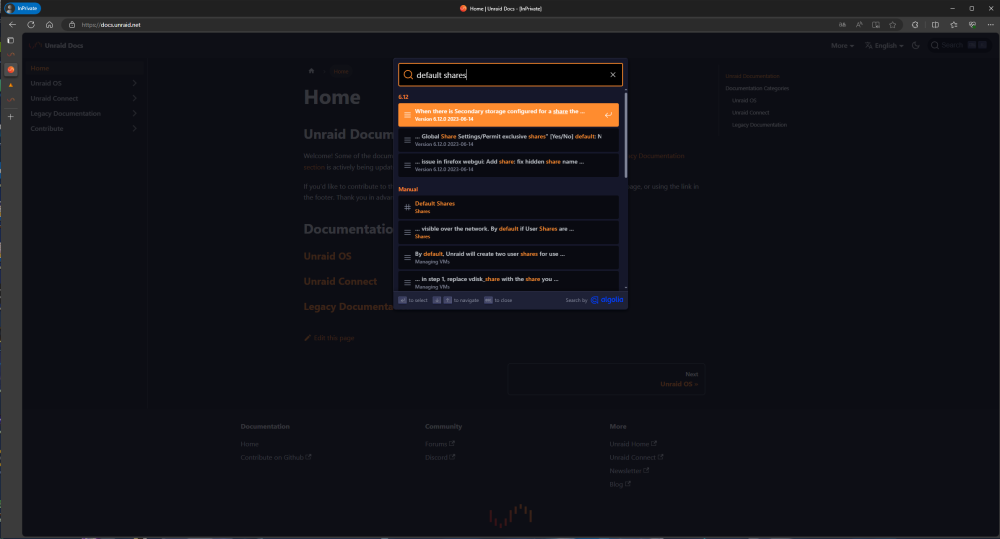This screenshot has height=539, width=1000.
Task: Open the Discord footer link
Action: [439, 457]
